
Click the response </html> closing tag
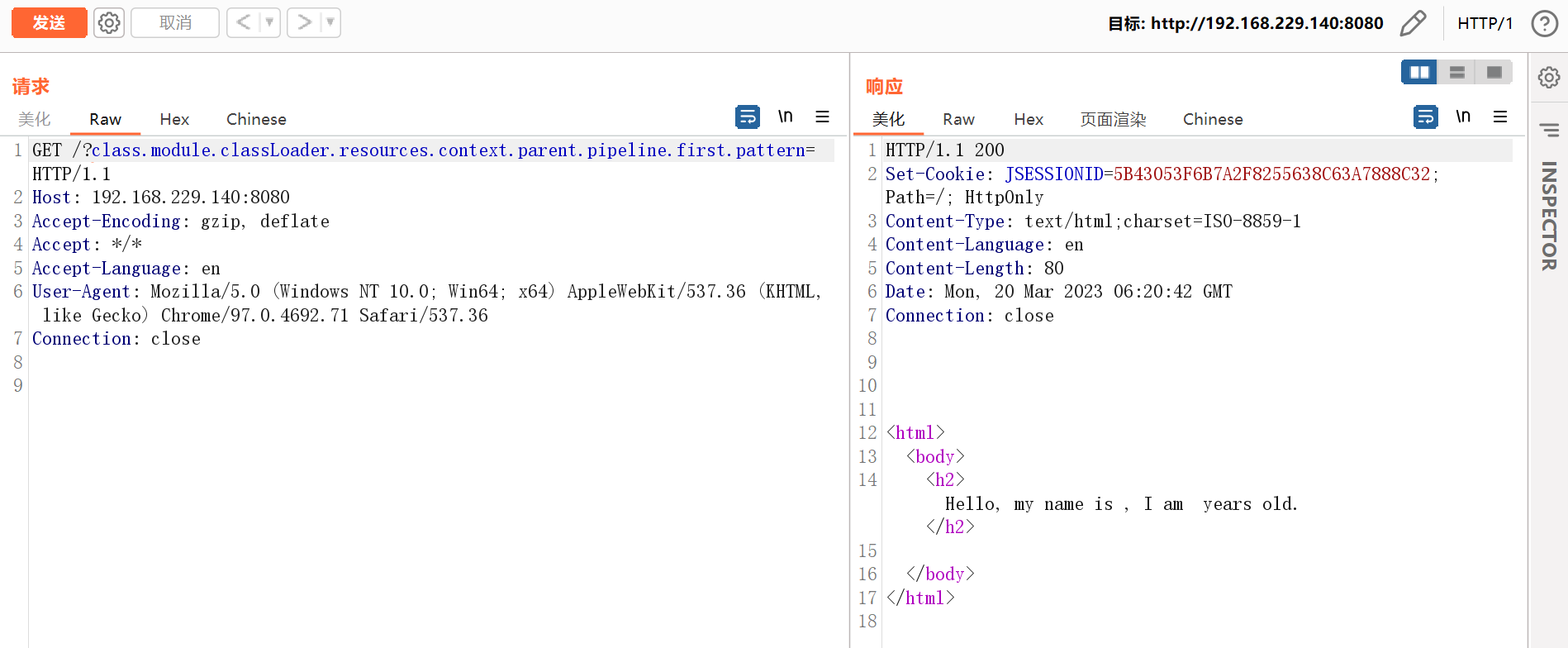(920, 598)
